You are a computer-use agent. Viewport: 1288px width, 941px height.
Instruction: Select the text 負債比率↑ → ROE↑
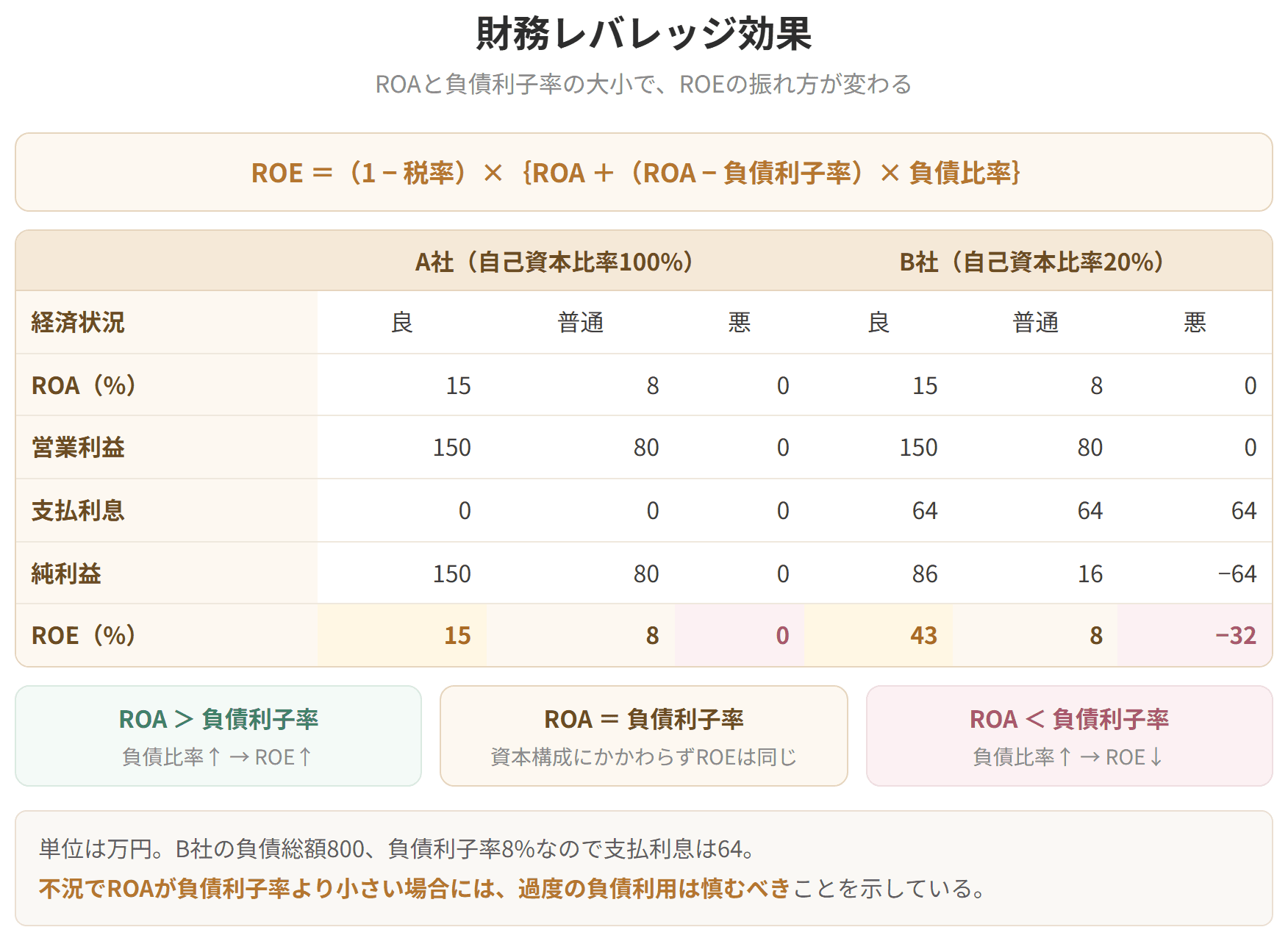coord(218,757)
